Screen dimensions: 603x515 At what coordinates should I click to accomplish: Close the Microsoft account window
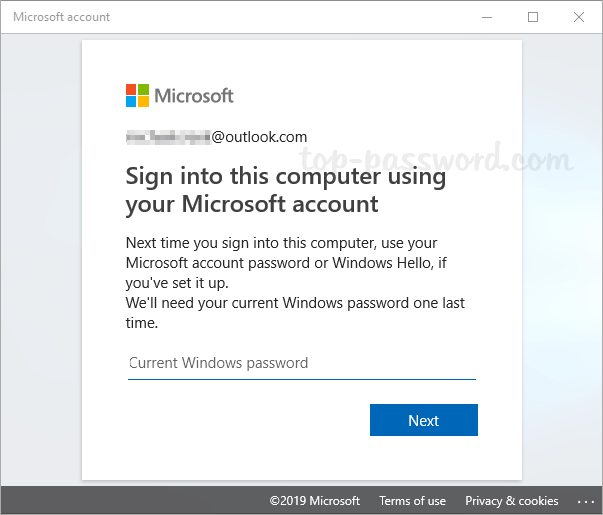coord(579,17)
